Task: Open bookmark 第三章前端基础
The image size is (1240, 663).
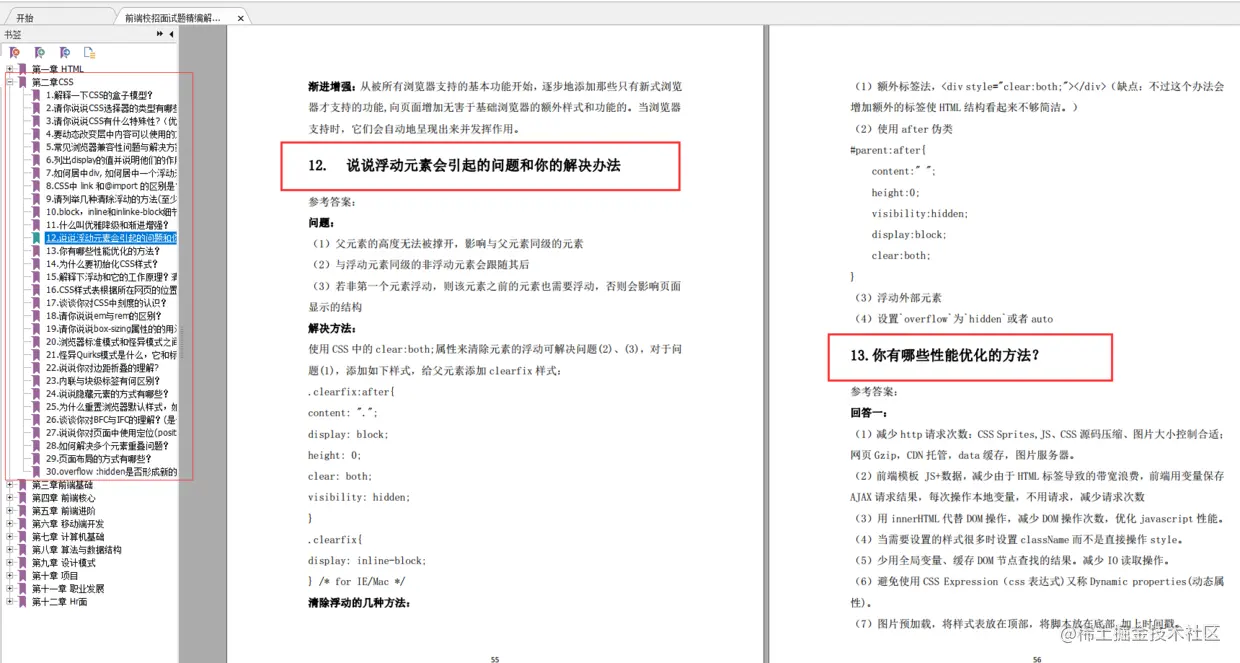Action: pos(62,484)
